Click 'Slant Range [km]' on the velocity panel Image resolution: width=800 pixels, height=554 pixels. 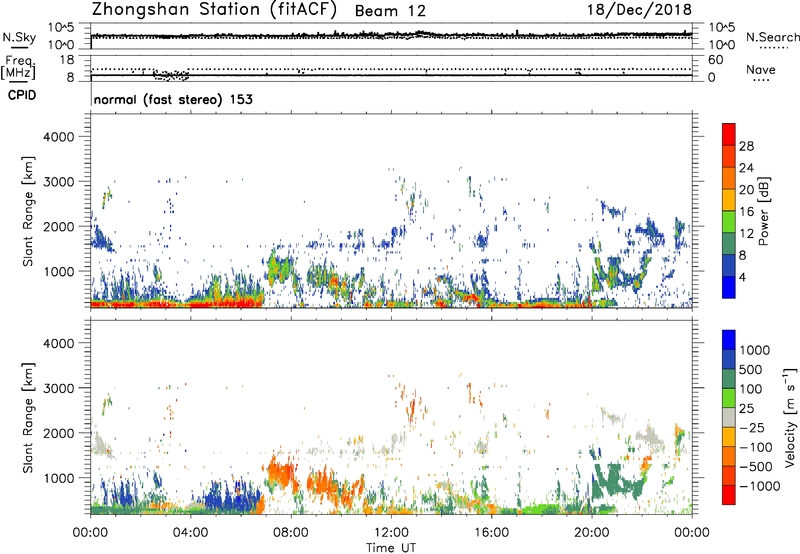tap(28, 418)
